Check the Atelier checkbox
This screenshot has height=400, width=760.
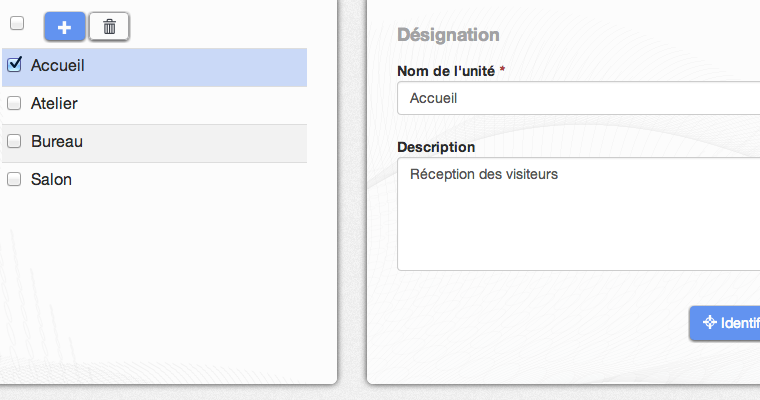14,103
